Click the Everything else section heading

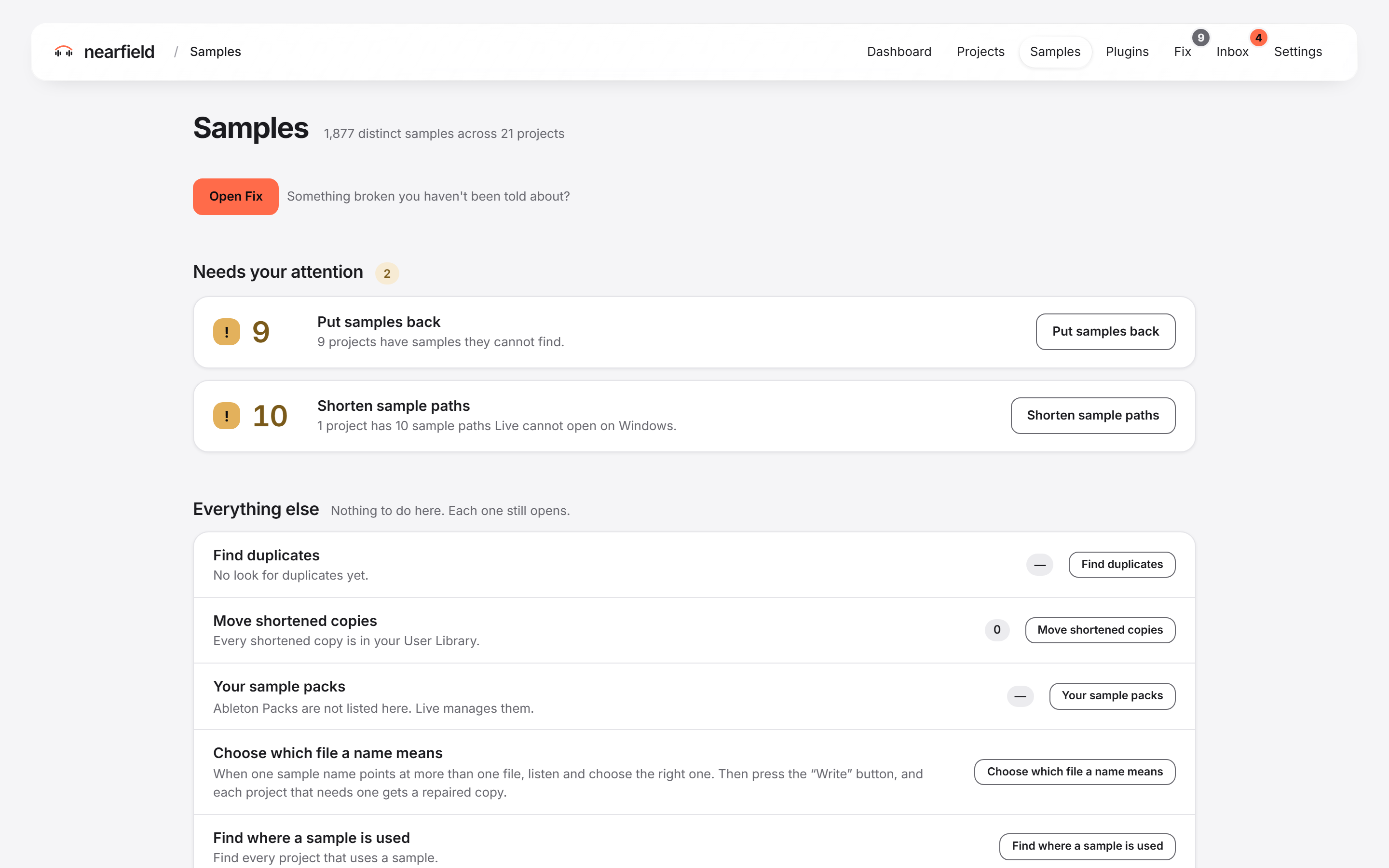(x=256, y=509)
